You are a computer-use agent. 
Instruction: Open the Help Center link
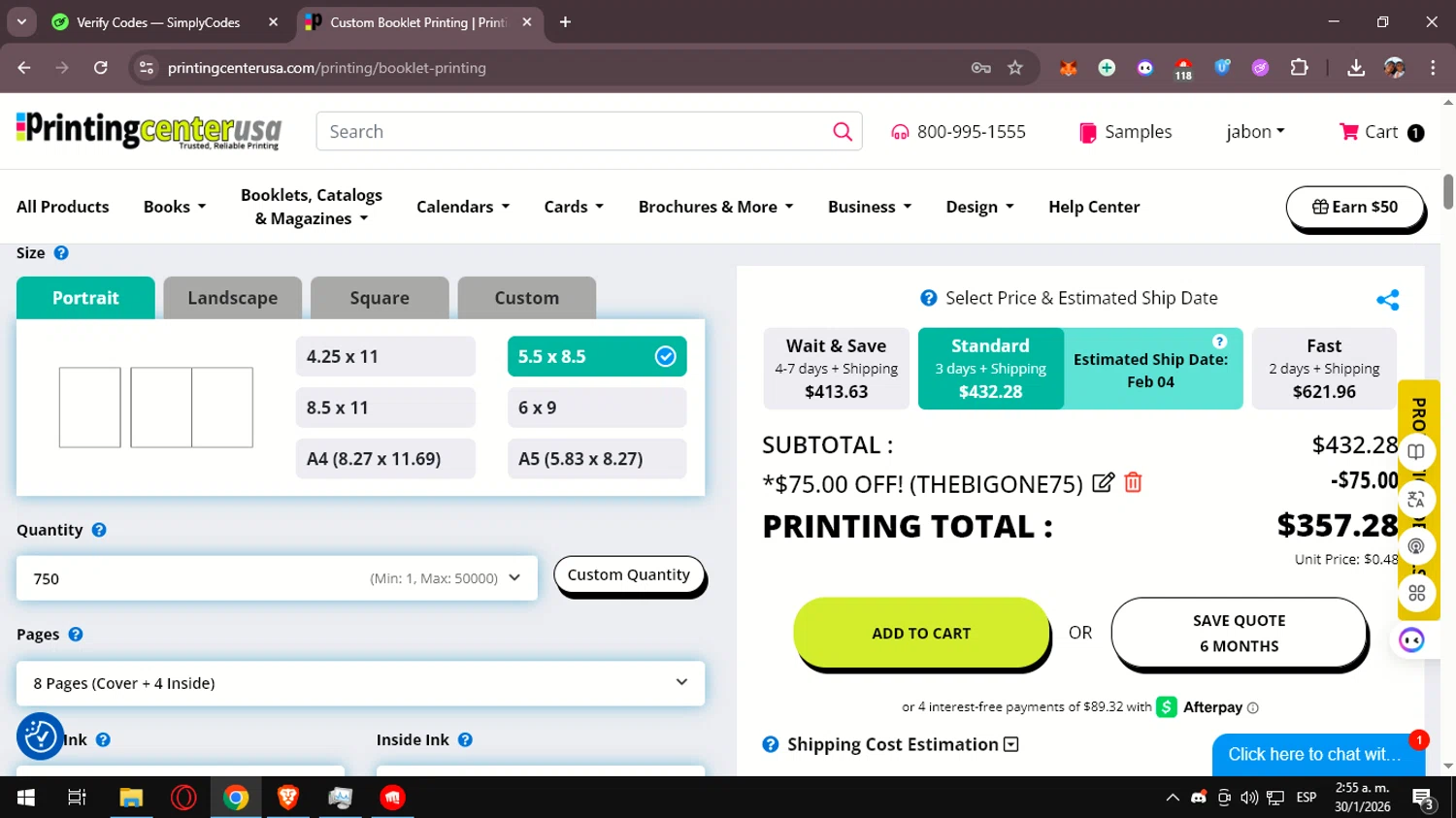(x=1094, y=207)
